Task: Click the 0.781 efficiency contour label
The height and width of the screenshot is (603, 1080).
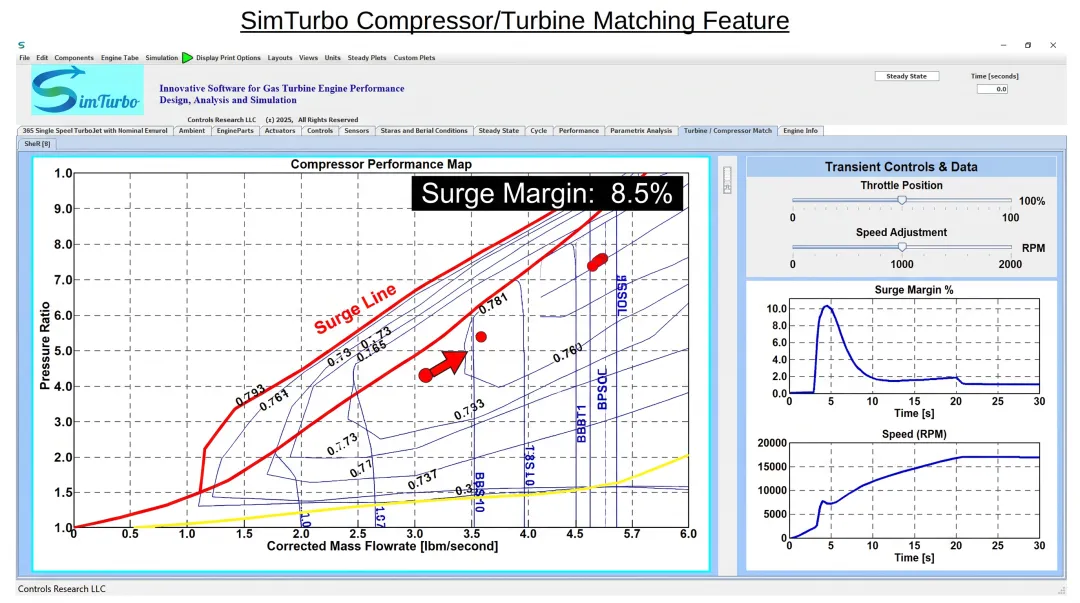Action: click(x=493, y=303)
